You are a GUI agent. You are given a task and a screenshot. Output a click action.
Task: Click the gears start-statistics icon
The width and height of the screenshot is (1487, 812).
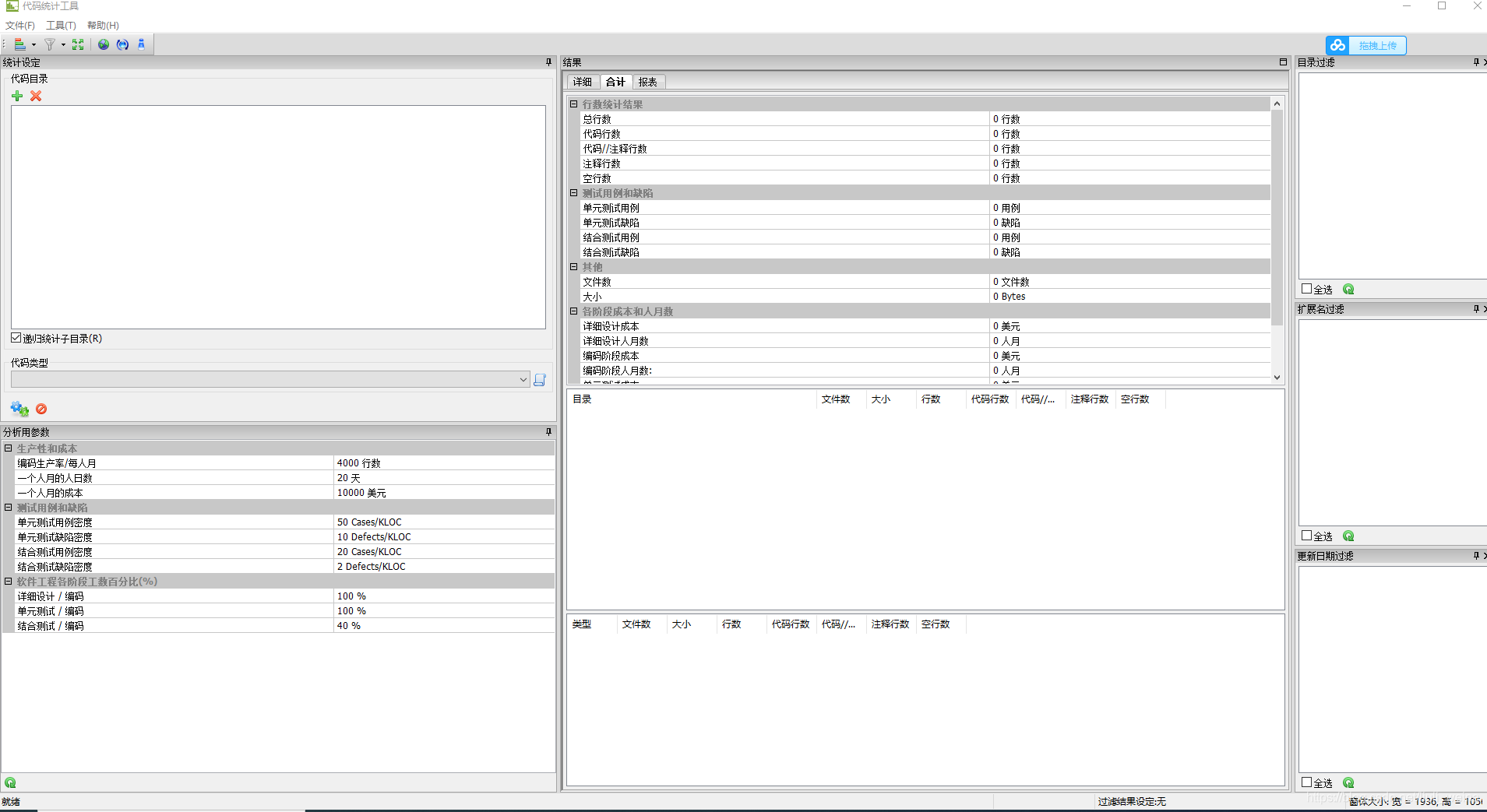pos(19,409)
